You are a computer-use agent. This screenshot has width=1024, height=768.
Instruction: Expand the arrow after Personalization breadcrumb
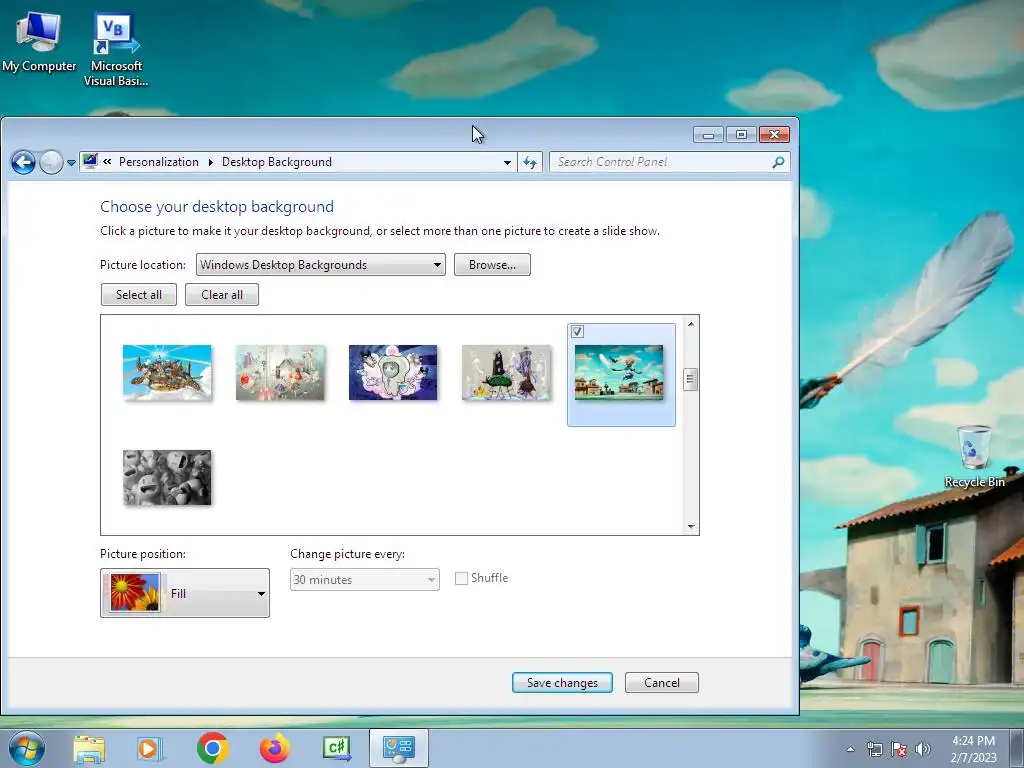pos(210,162)
